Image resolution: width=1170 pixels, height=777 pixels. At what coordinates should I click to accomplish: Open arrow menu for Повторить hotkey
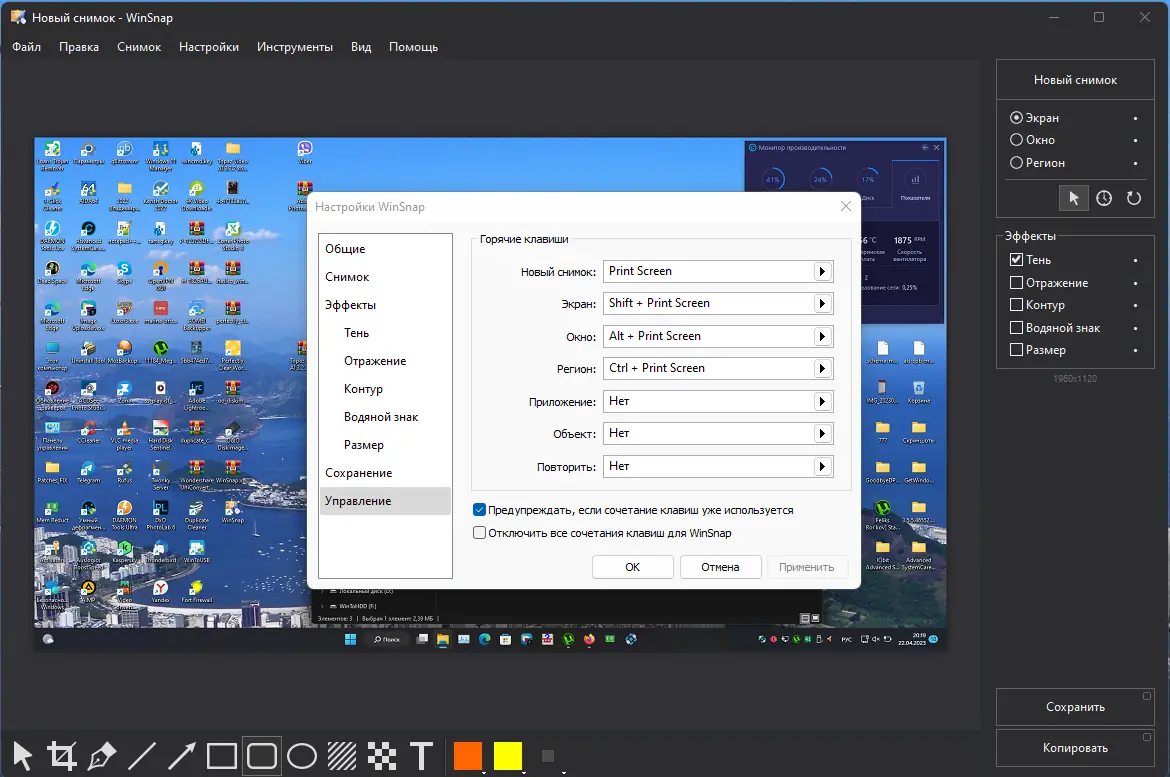[x=822, y=466]
